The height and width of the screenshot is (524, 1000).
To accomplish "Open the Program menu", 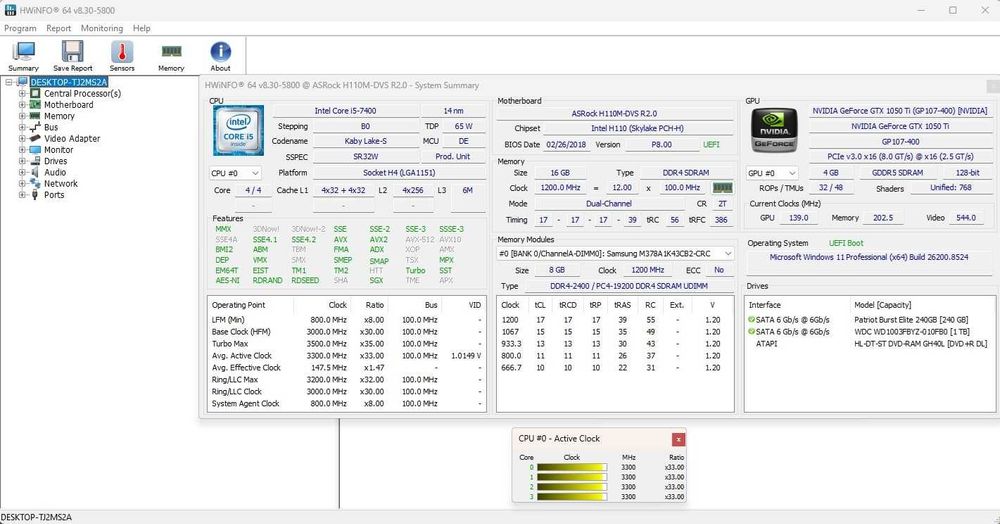I will 20,28.
